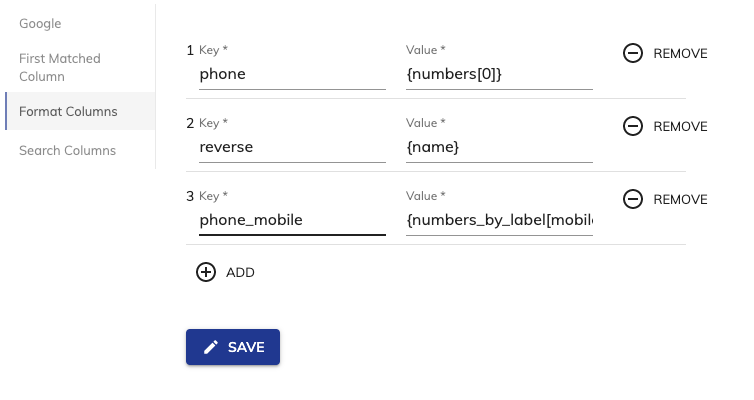Click into the Key field containing reverse
The width and height of the screenshot is (754, 400).
(x=292, y=147)
